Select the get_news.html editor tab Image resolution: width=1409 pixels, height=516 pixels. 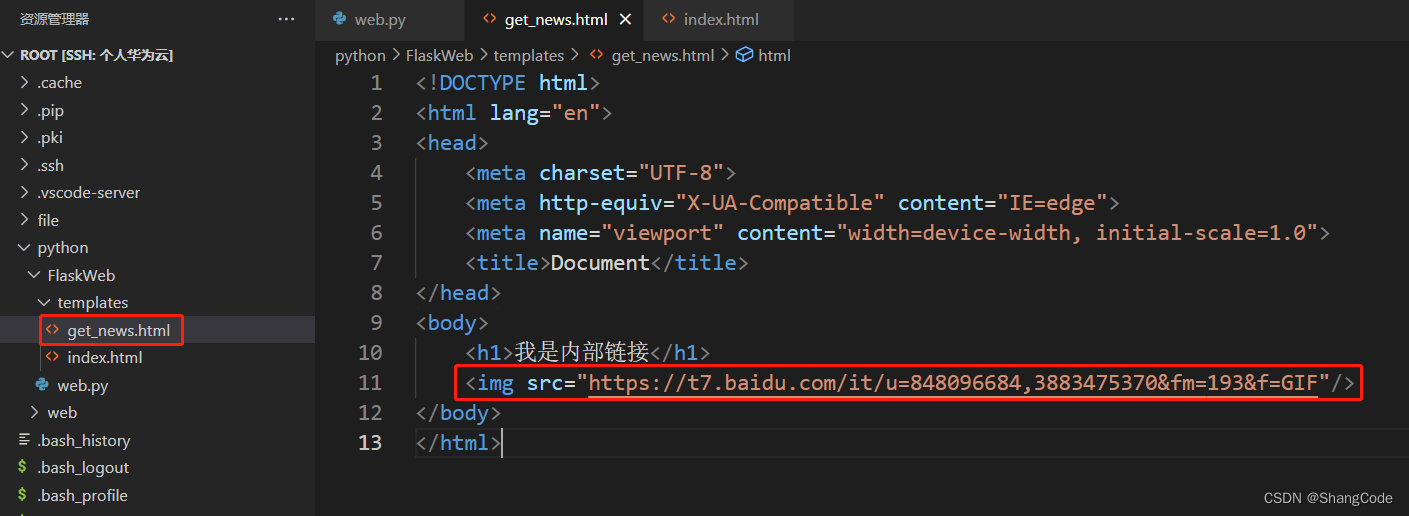555,19
